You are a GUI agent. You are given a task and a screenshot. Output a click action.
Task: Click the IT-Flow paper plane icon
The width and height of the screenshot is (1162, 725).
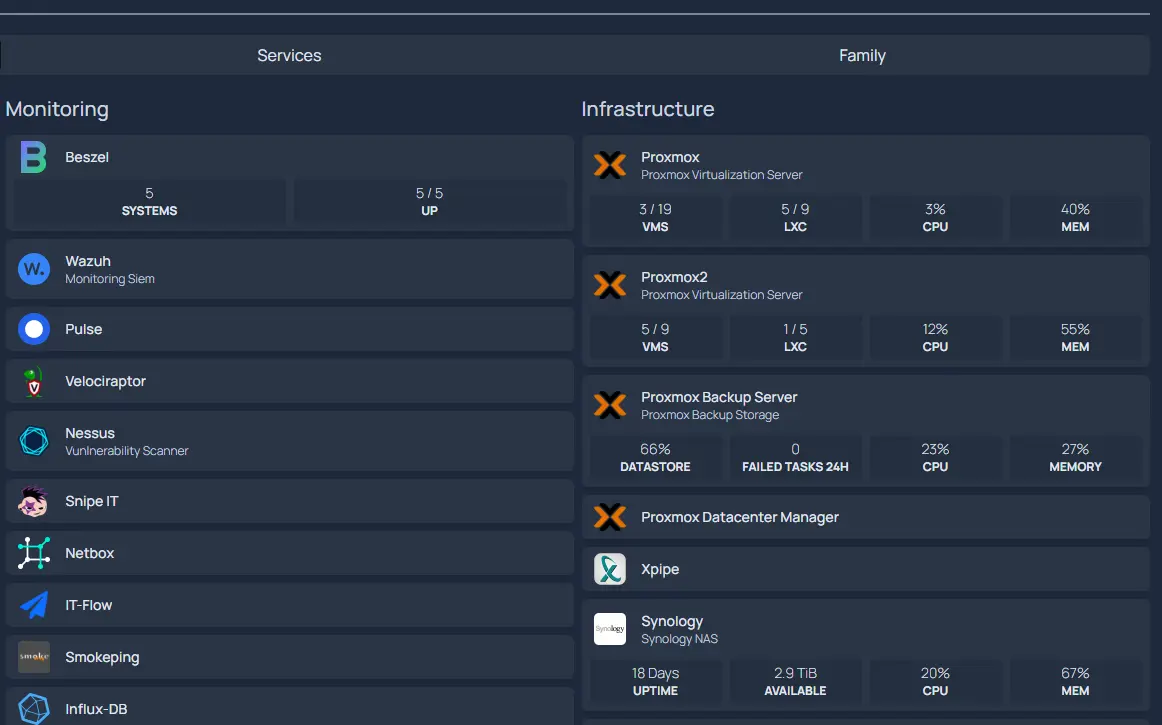click(x=33, y=605)
